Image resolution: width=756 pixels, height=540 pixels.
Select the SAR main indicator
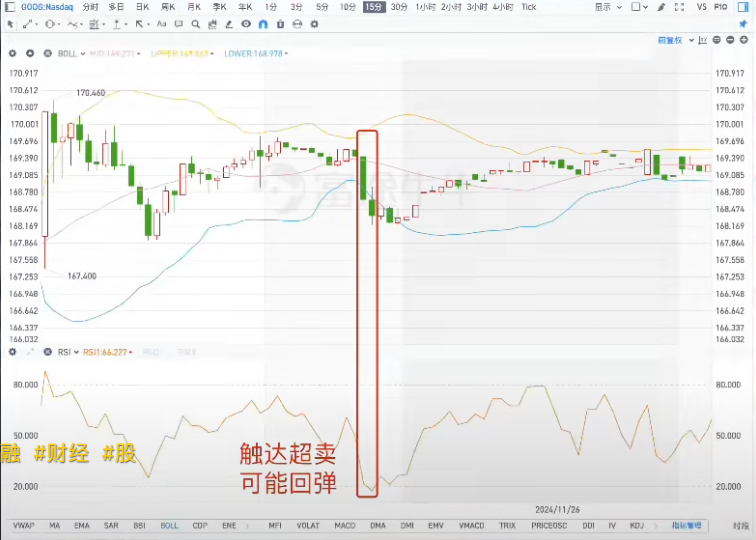(x=111, y=526)
